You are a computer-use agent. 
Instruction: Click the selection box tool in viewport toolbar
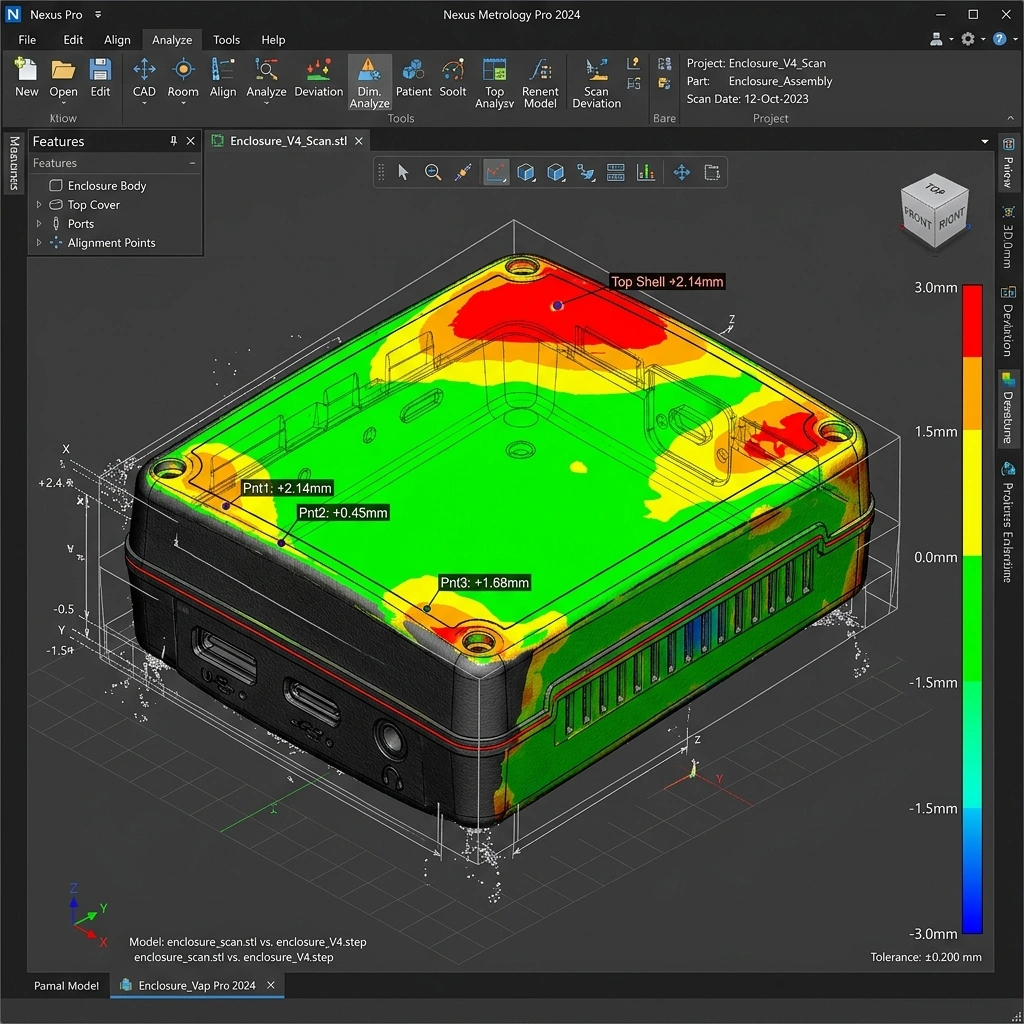[712, 172]
